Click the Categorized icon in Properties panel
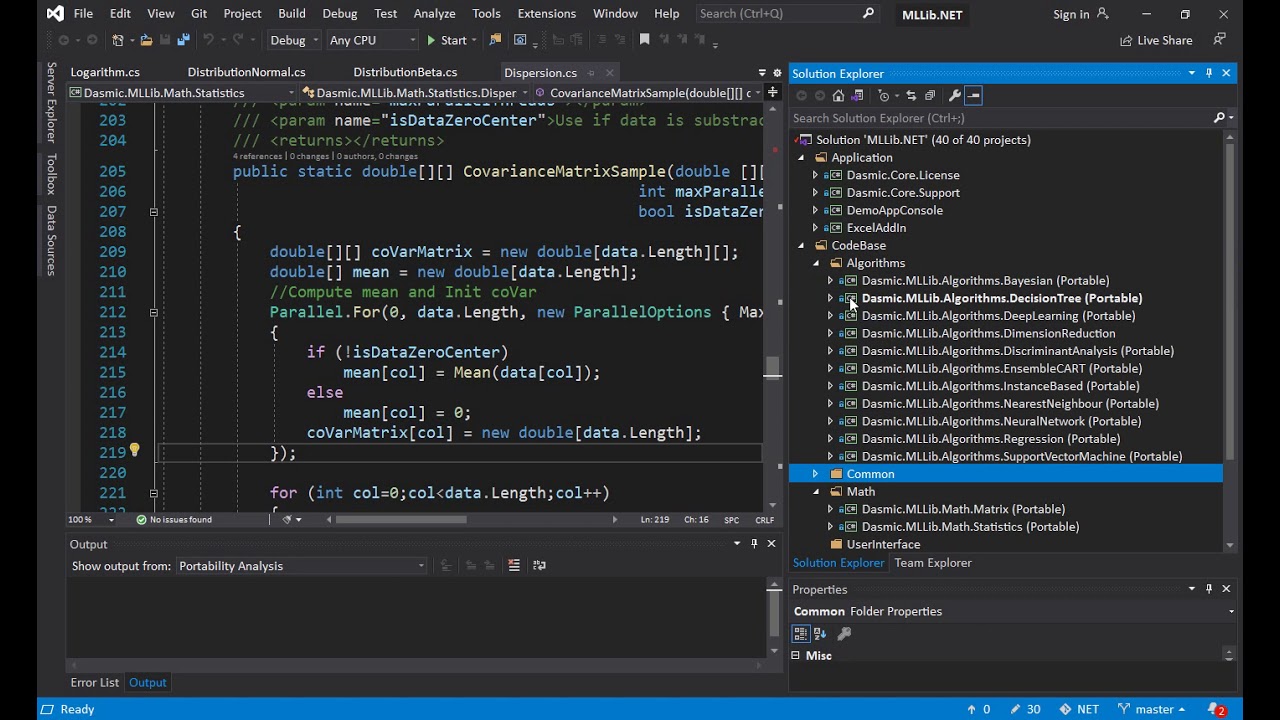 801,634
